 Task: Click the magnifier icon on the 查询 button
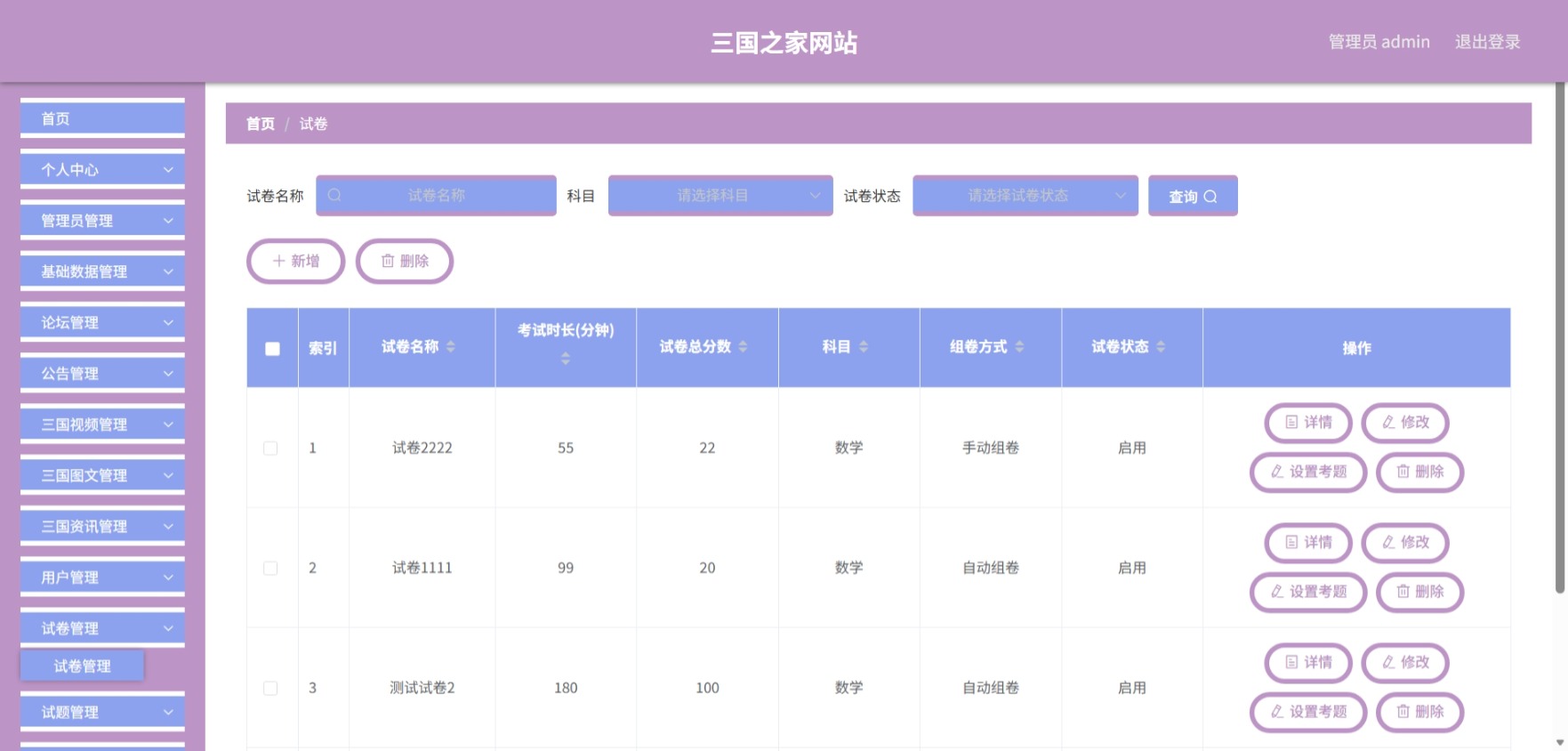point(1210,197)
